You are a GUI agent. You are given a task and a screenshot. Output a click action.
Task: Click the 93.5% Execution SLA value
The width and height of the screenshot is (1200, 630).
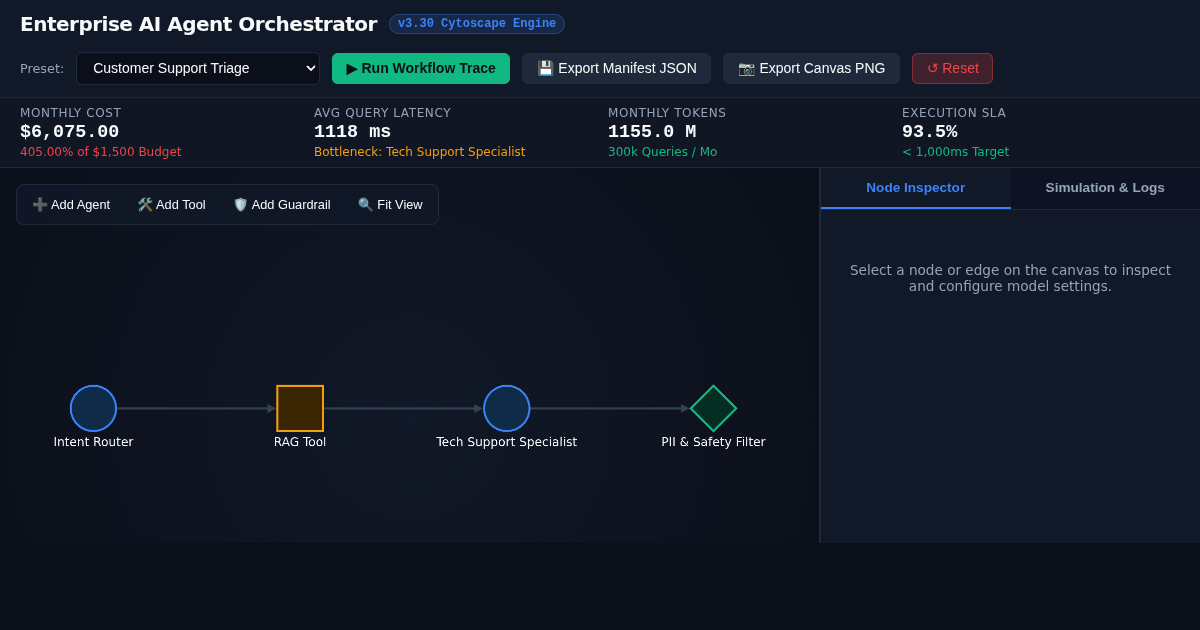click(930, 132)
